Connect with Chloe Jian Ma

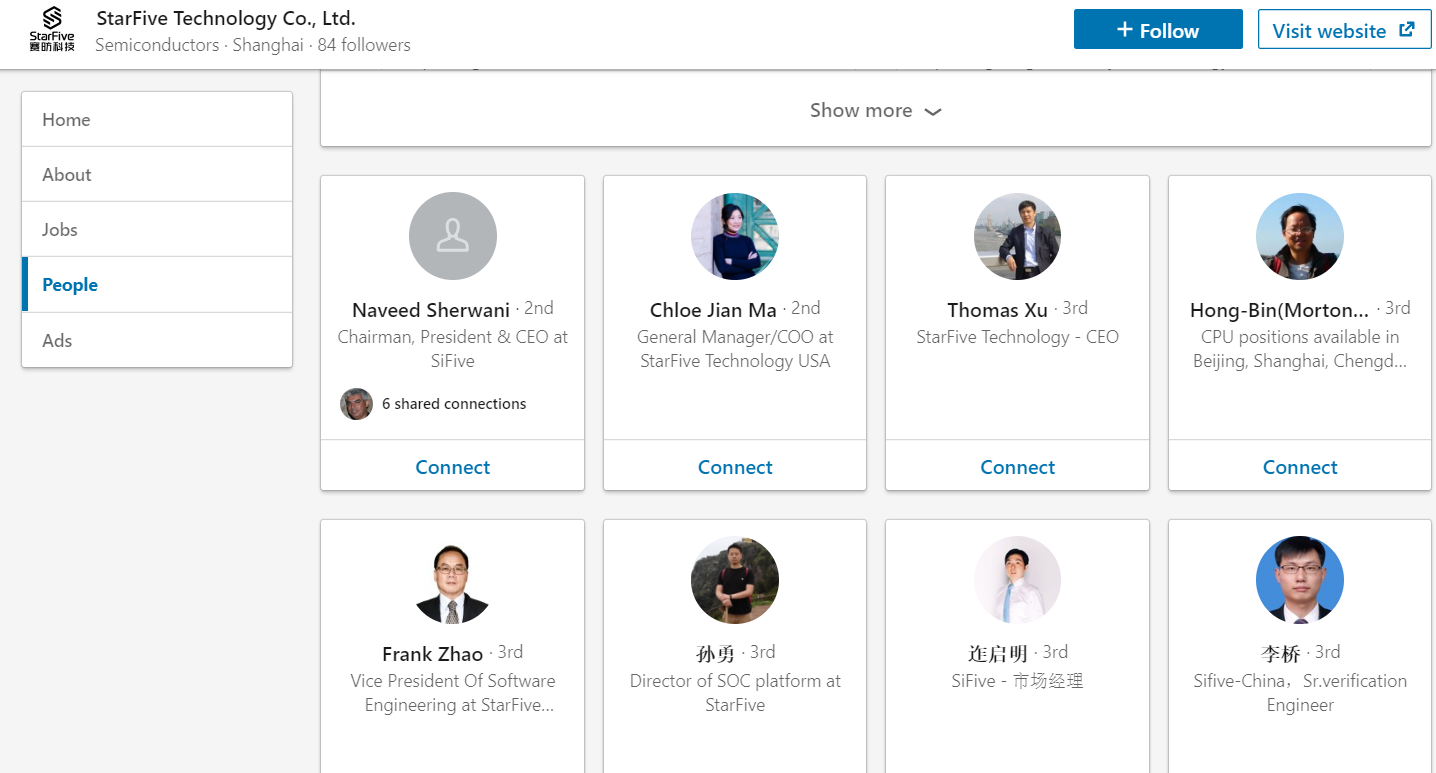point(735,467)
